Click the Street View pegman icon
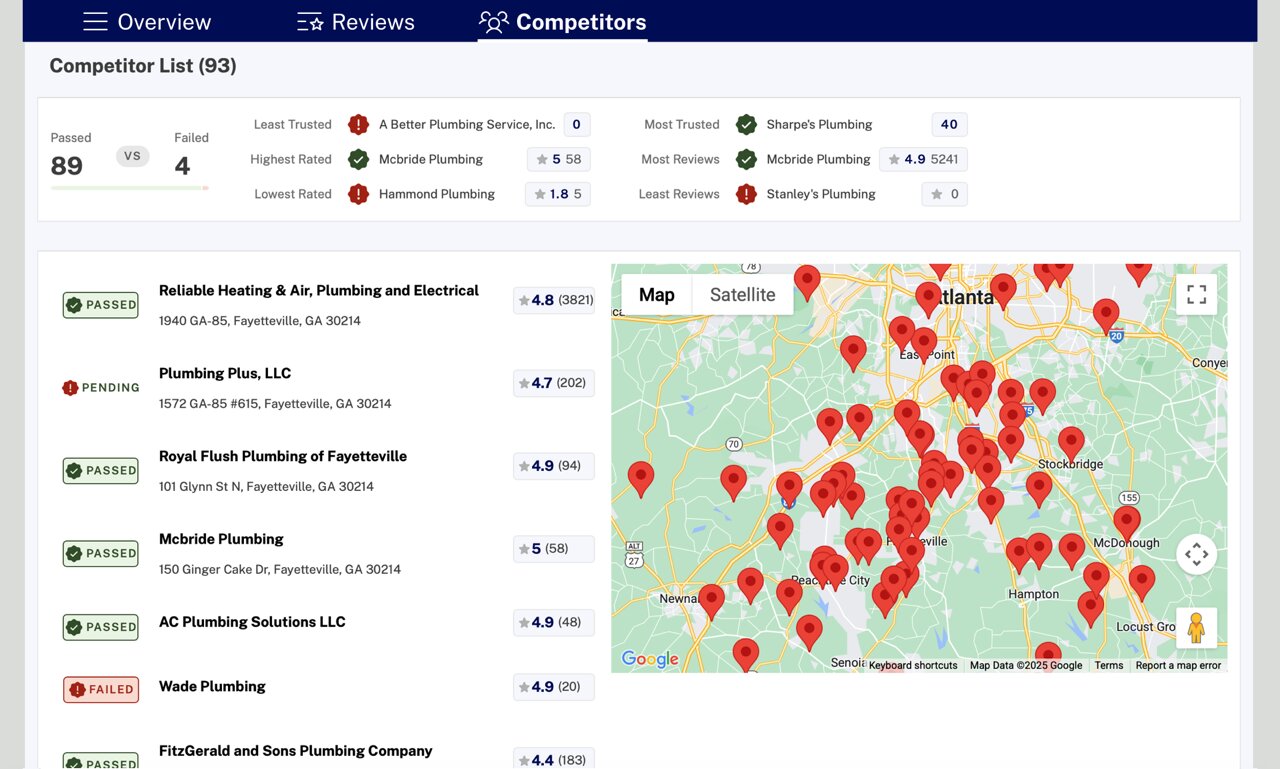 point(1196,628)
